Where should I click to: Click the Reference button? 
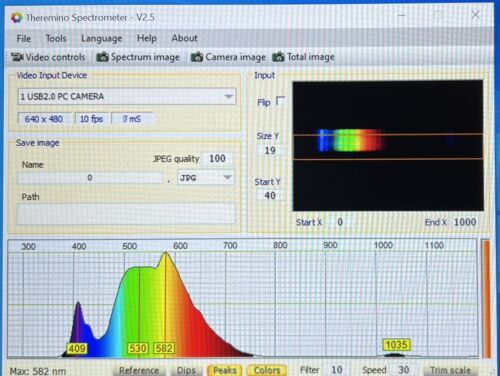[139, 370]
